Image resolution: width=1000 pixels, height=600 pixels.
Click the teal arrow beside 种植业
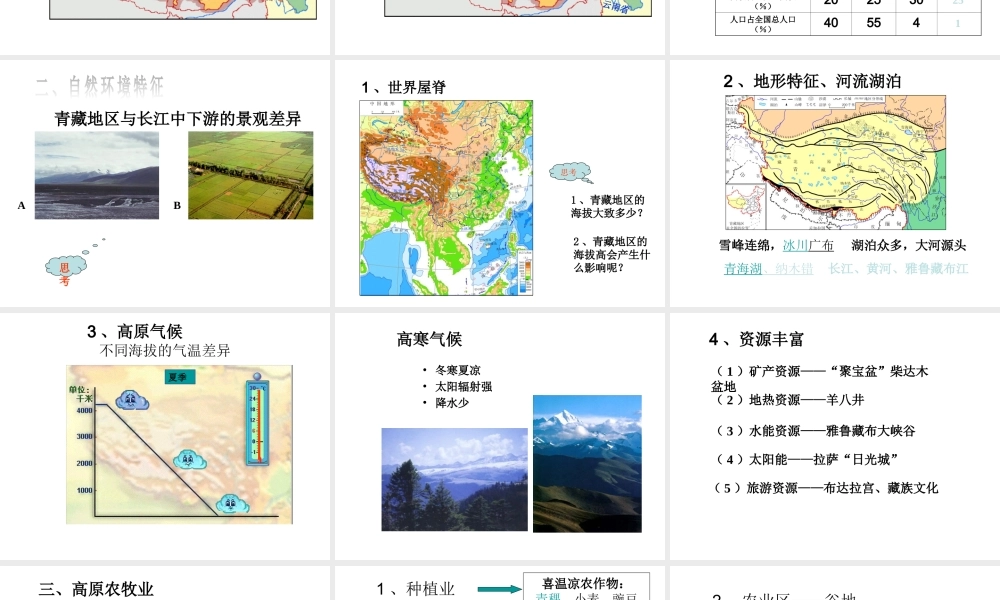(x=499, y=589)
